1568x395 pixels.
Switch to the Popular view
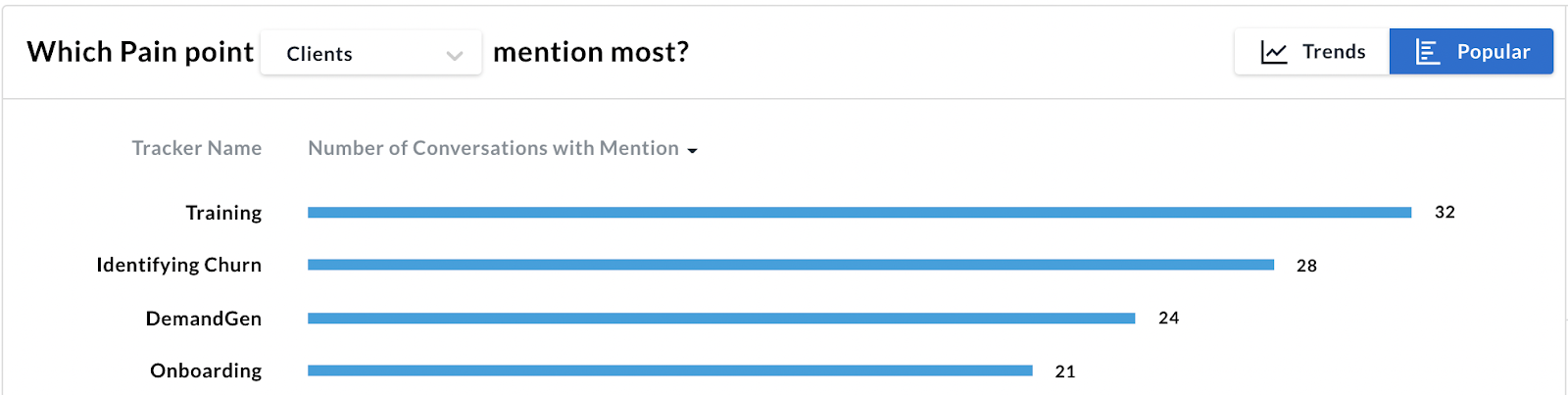(x=1471, y=52)
